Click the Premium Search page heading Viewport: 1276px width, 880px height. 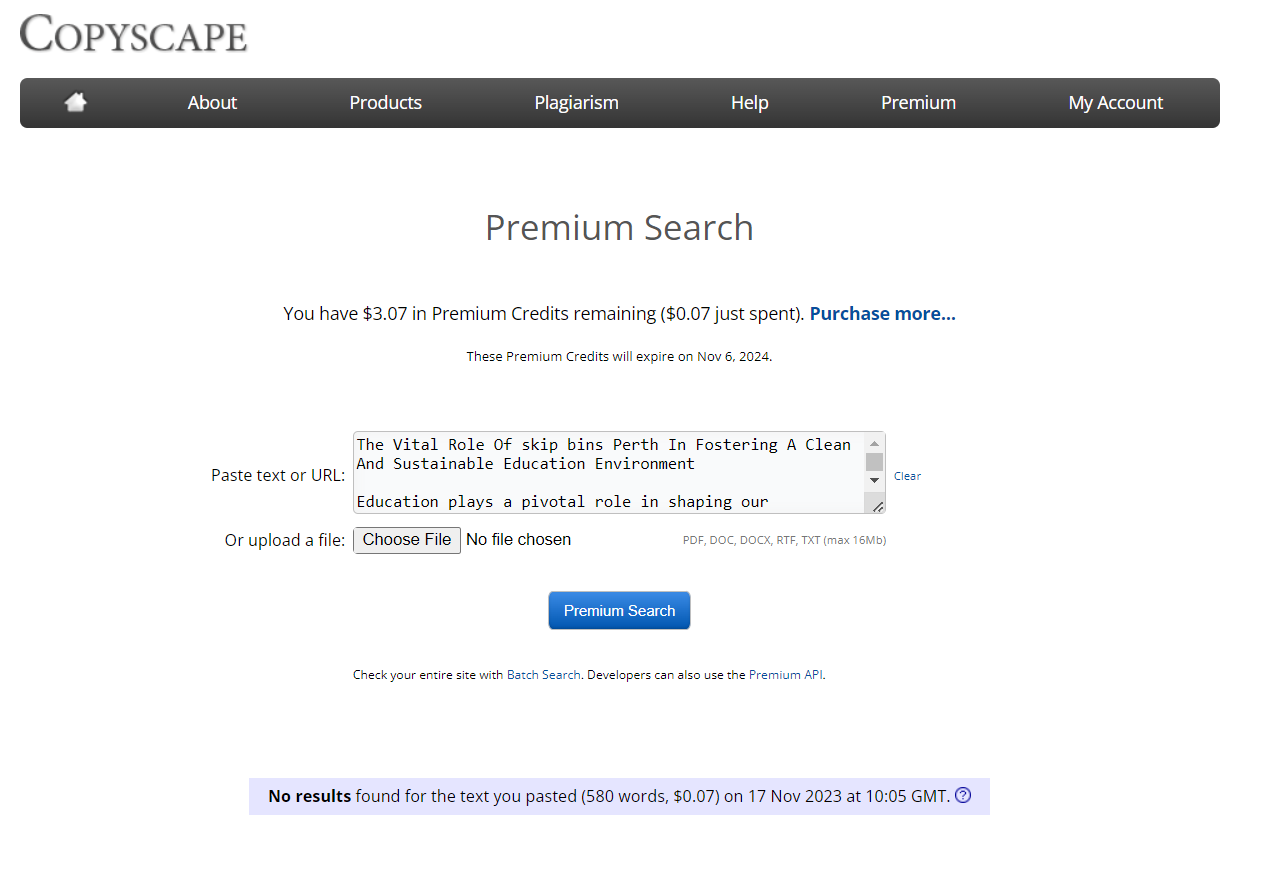(619, 228)
